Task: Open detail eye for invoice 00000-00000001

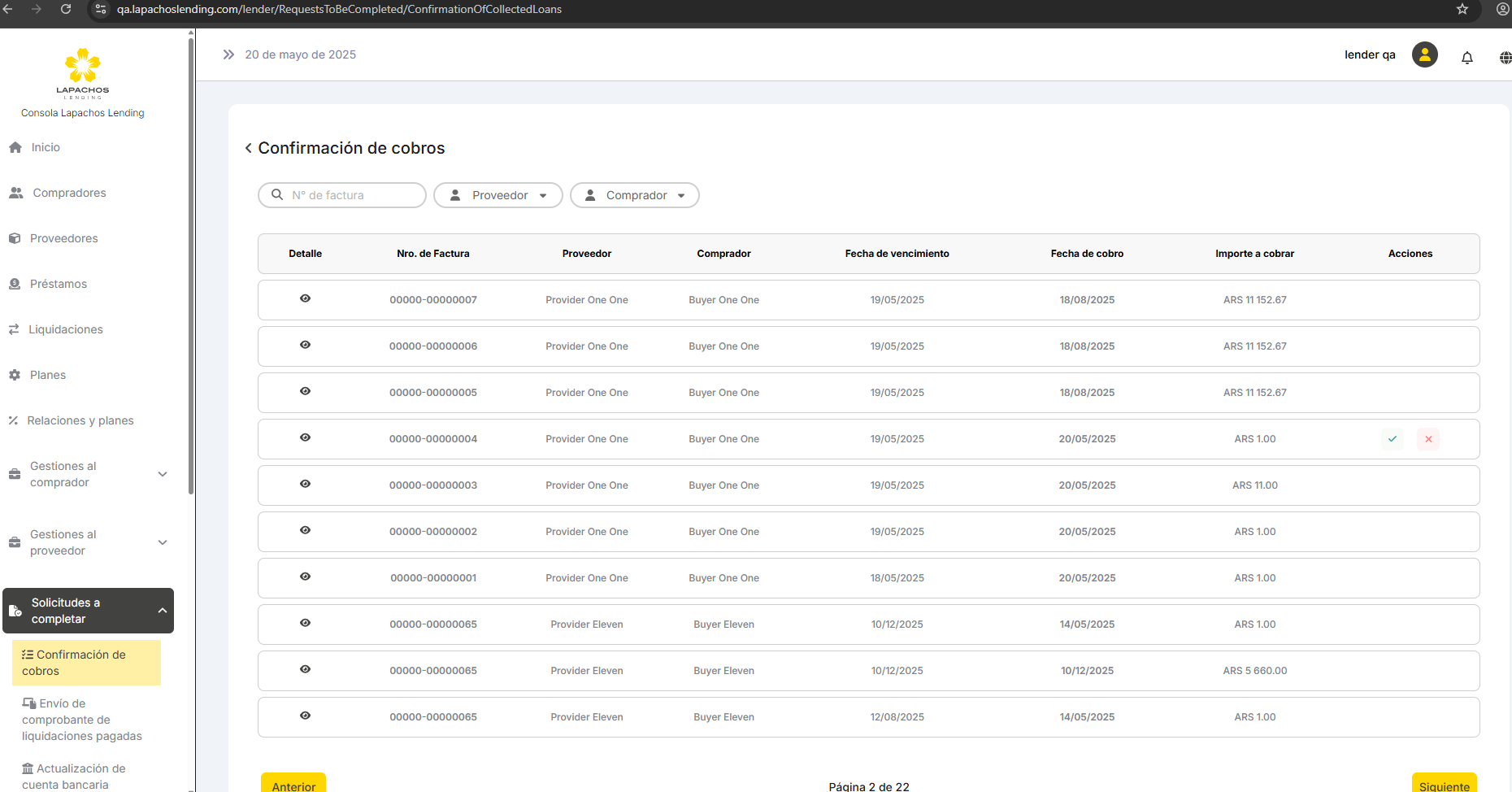Action: pos(305,577)
